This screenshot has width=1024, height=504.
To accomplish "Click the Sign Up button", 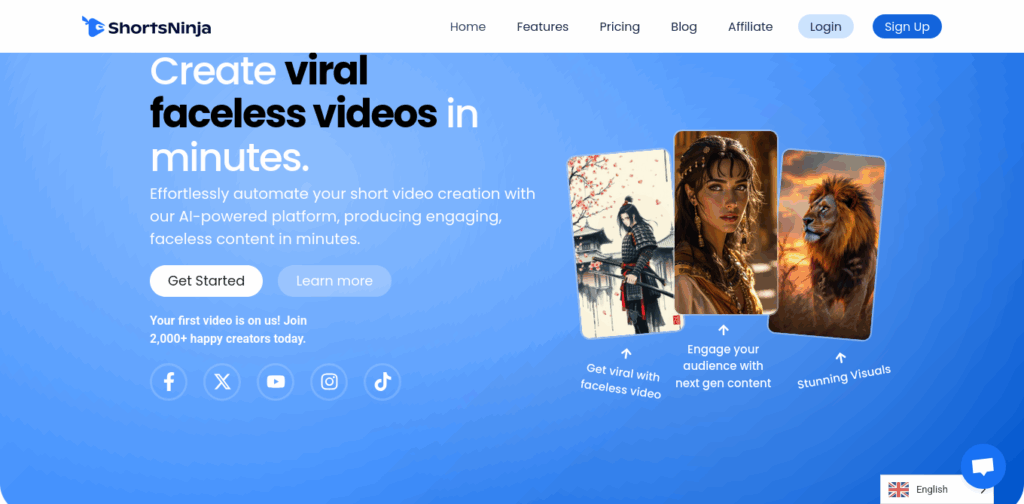I will (907, 27).
